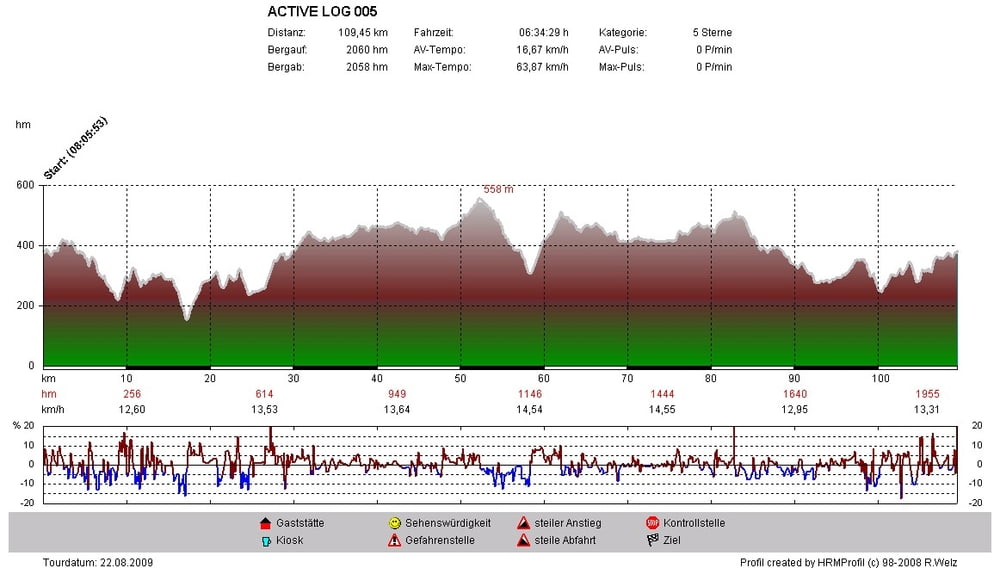The height and width of the screenshot is (568, 1000).
Task: Click the 600 hm elevation axis label
Action: click(26, 186)
